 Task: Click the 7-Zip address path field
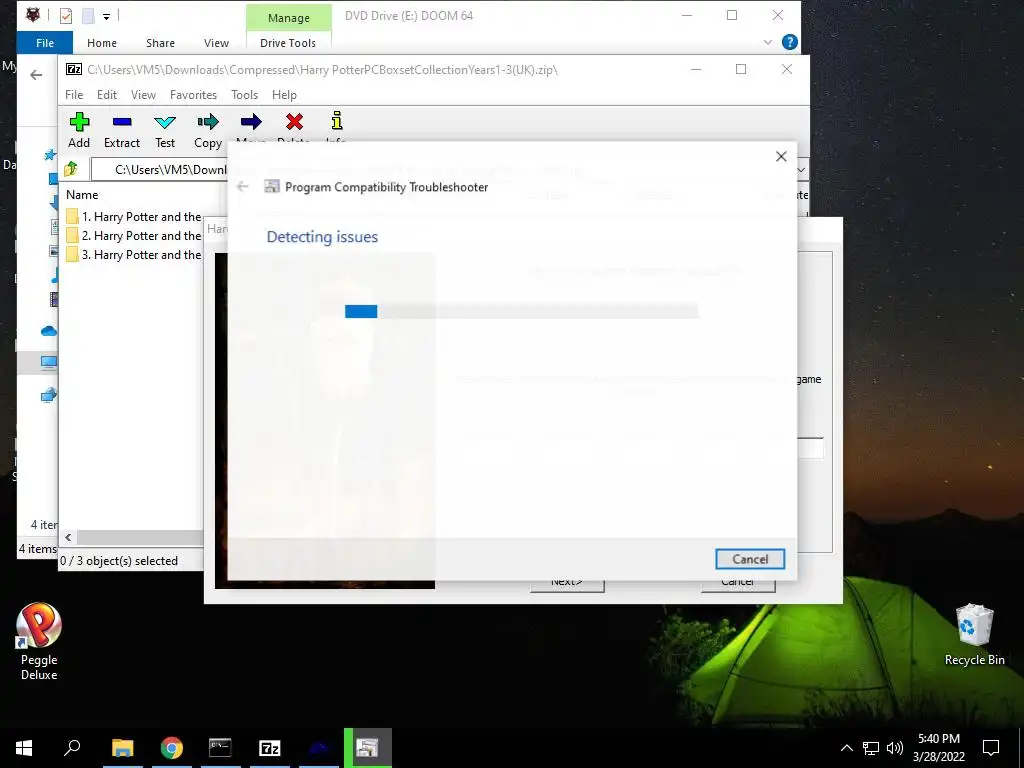point(159,170)
